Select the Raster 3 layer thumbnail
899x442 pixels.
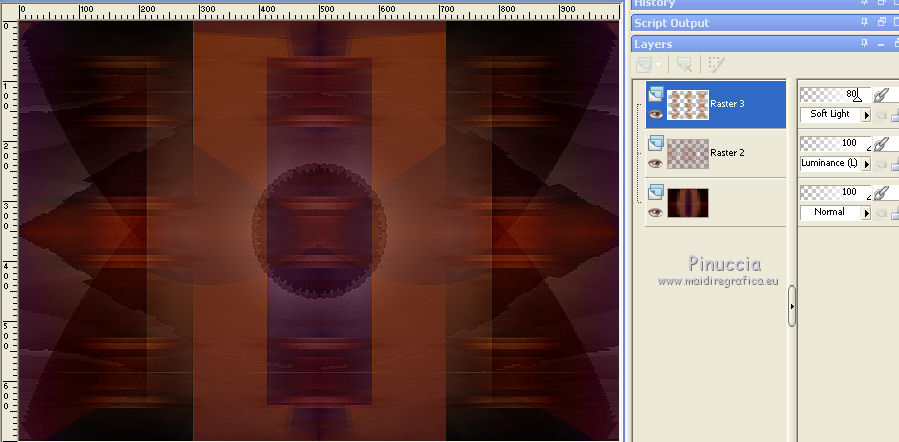tap(688, 104)
